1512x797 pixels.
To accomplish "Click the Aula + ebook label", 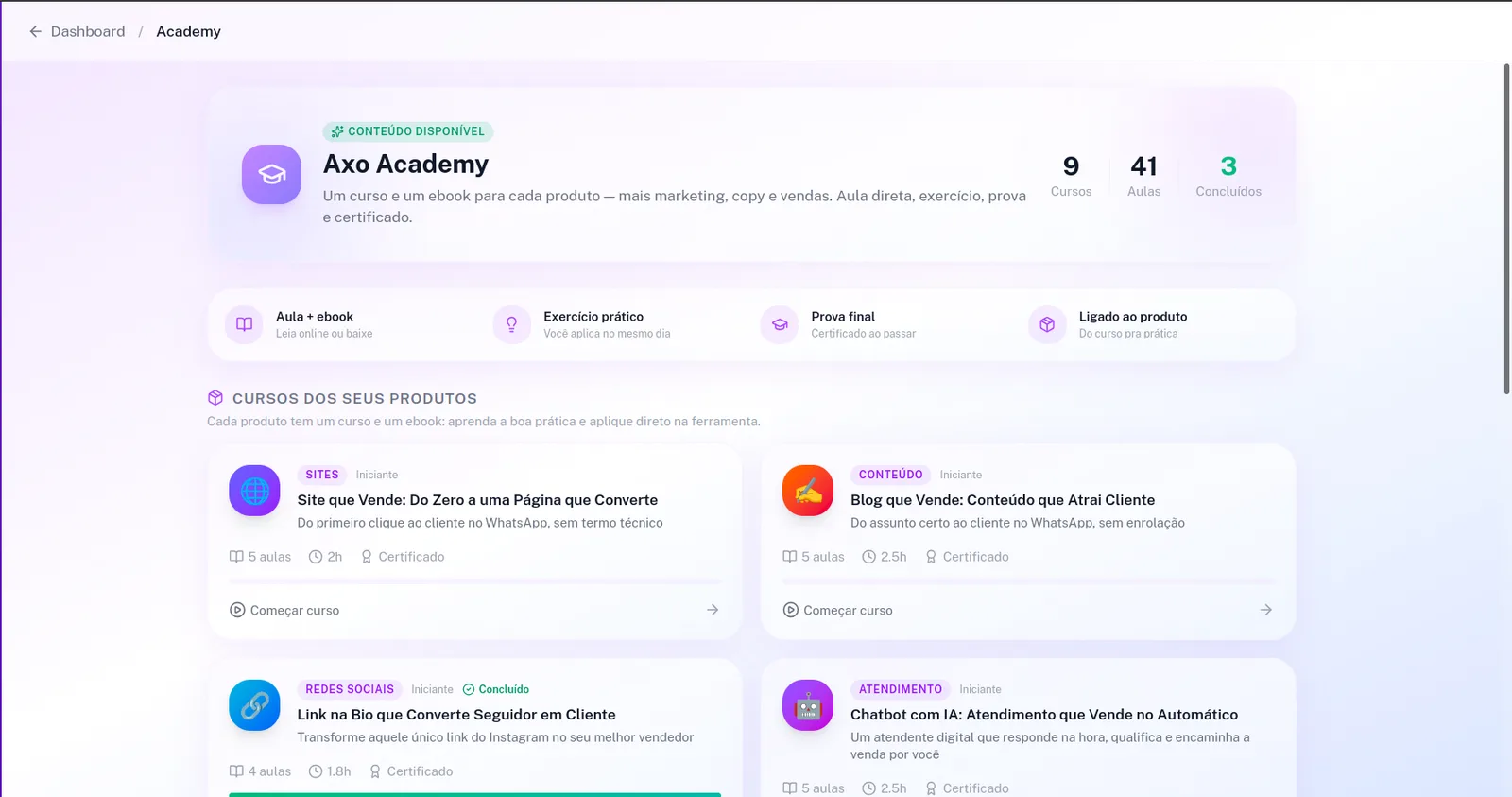I will click(x=315, y=317).
